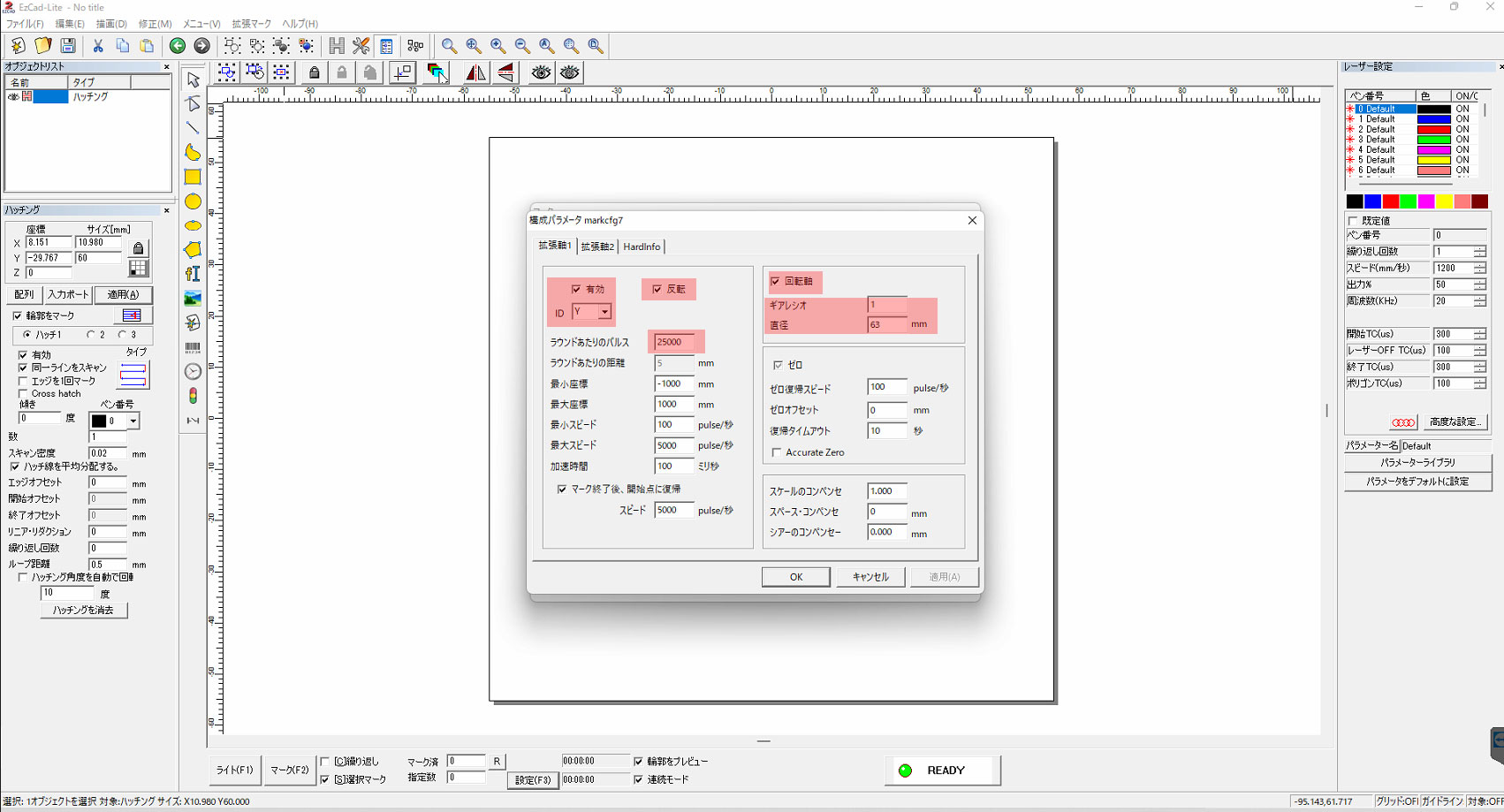
Task: Click the green Undo arrow icon
Action: (x=178, y=46)
